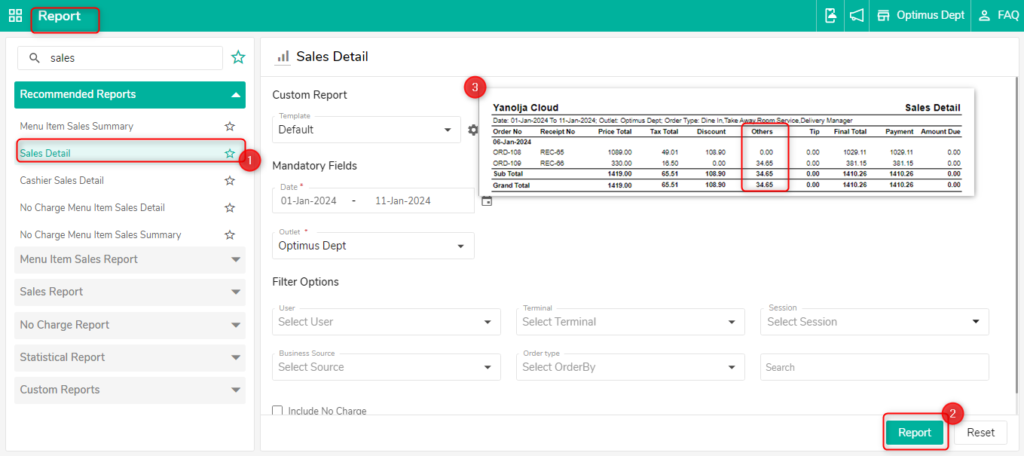Open the Business Source dropdown

(x=386, y=367)
